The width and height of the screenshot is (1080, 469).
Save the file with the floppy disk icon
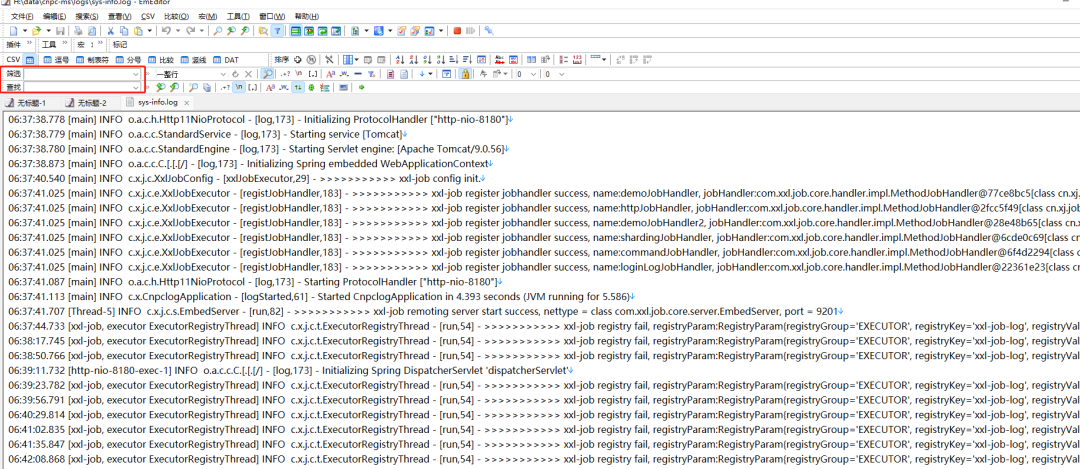[x=60, y=30]
